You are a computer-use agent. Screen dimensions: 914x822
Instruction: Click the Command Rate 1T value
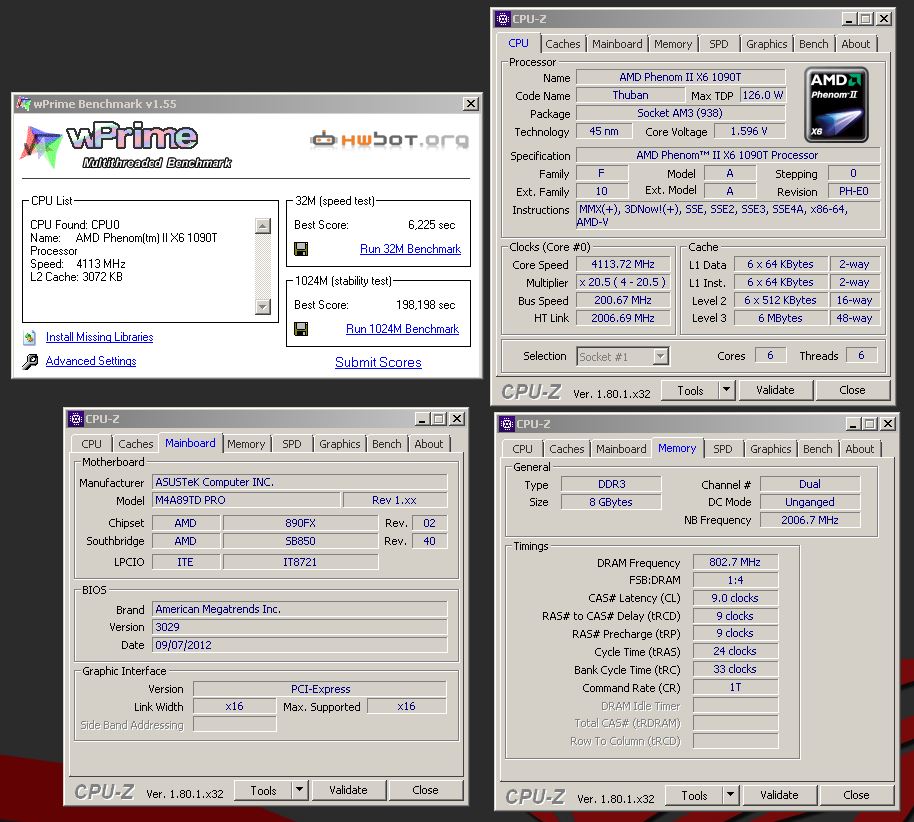click(735, 687)
